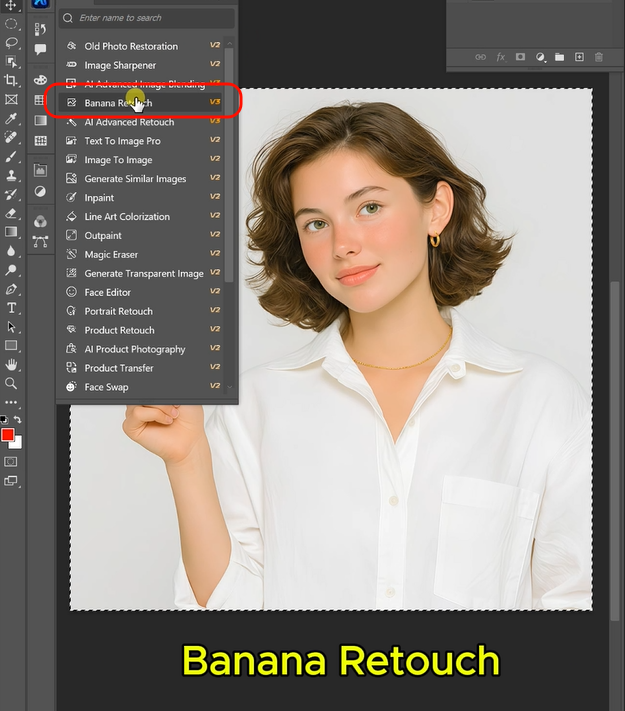The image size is (625, 711).
Task: Open the Channels panel icon
Action: pos(40,221)
